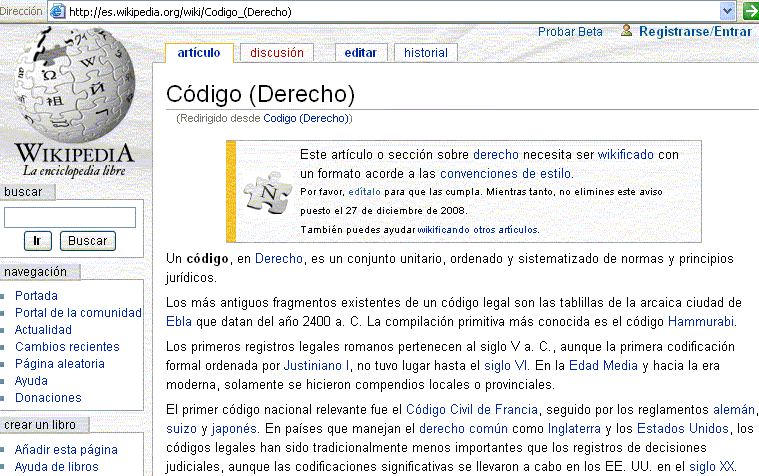The image size is (759, 476).
Task: Click the Ñ puzzle piece icon
Action: (268, 192)
